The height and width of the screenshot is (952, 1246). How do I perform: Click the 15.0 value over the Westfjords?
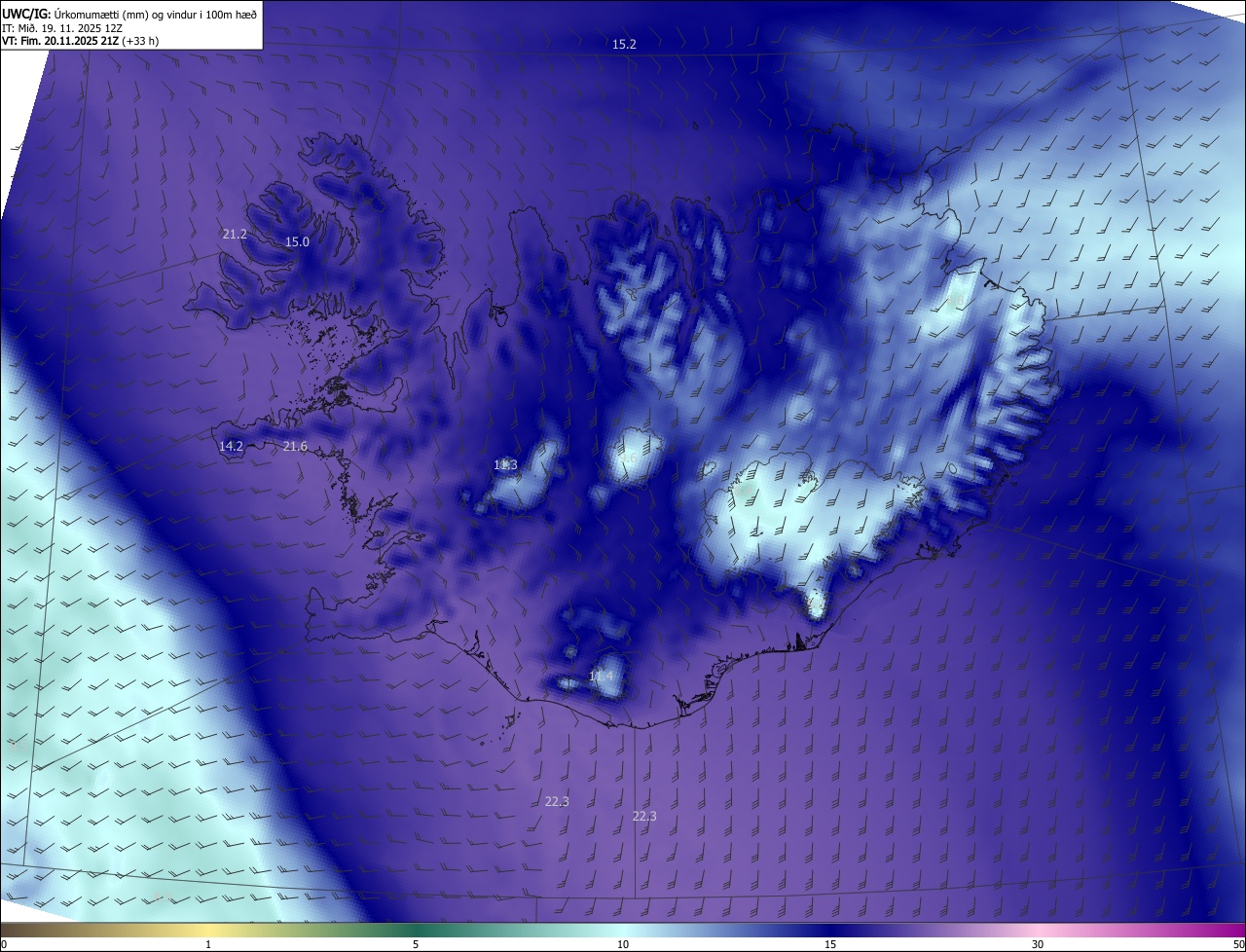point(297,242)
